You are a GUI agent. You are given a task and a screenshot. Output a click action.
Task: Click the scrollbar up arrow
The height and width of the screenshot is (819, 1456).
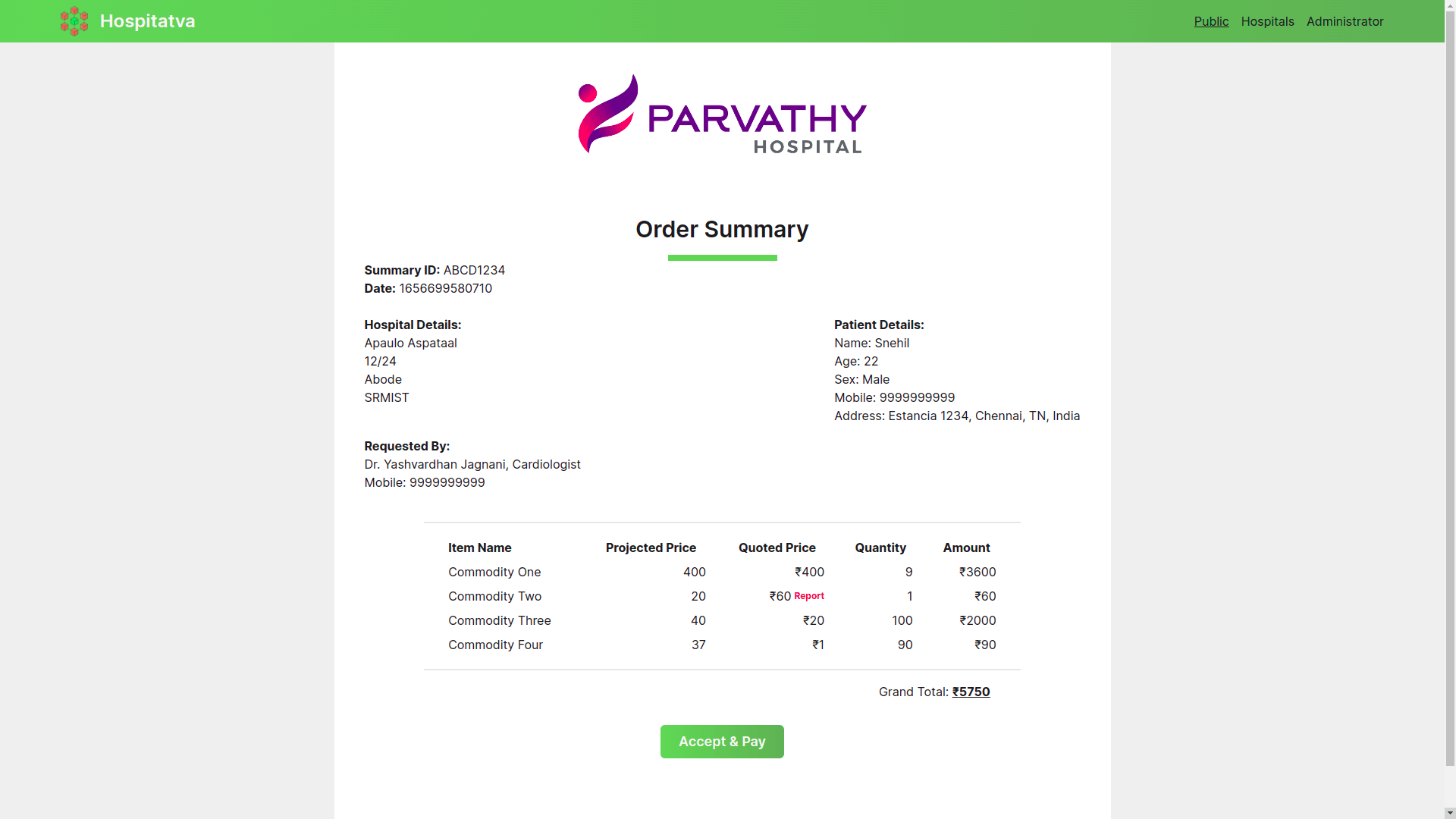(x=1450, y=6)
